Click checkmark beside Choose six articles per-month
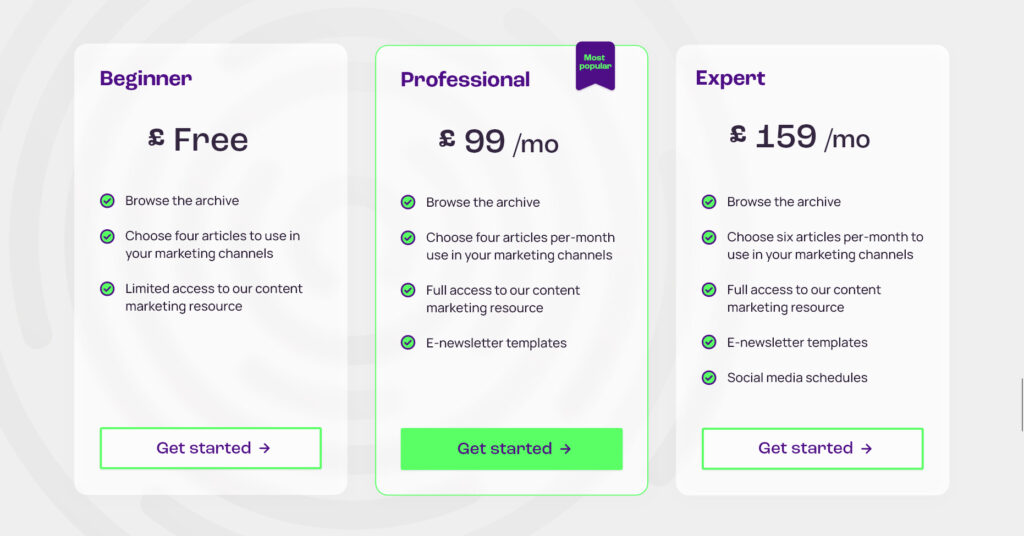 [709, 237]
